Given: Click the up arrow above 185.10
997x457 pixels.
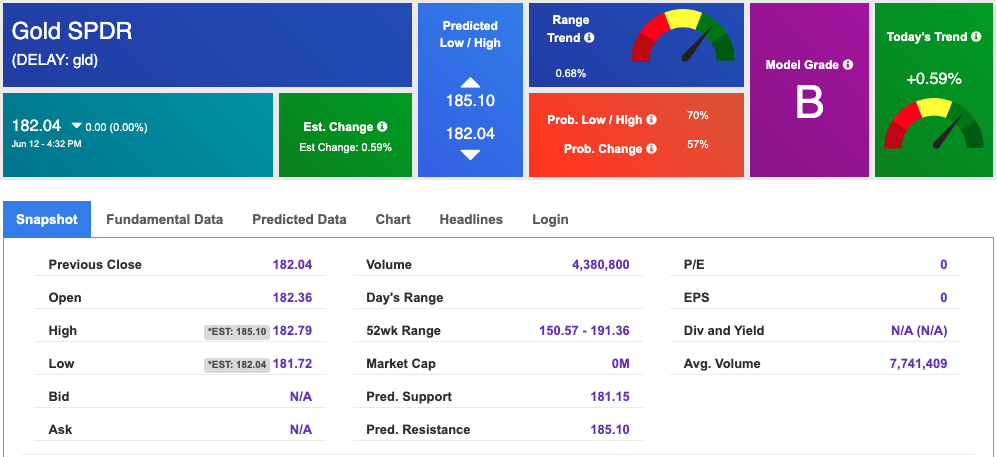Looking at the screenshot, I should pos(470,83).
